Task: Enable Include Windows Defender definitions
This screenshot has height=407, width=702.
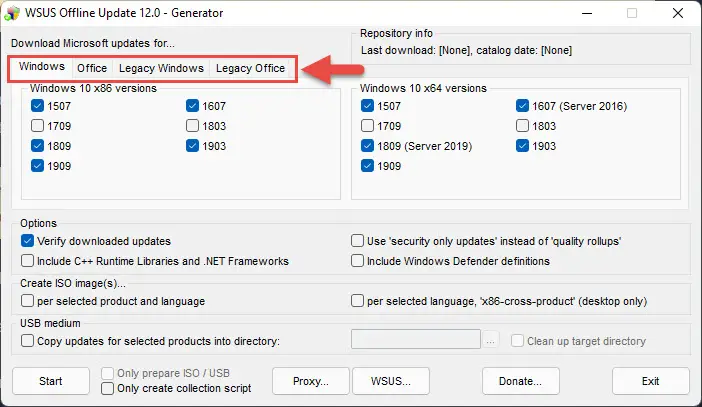Action: tap(357, 261)
